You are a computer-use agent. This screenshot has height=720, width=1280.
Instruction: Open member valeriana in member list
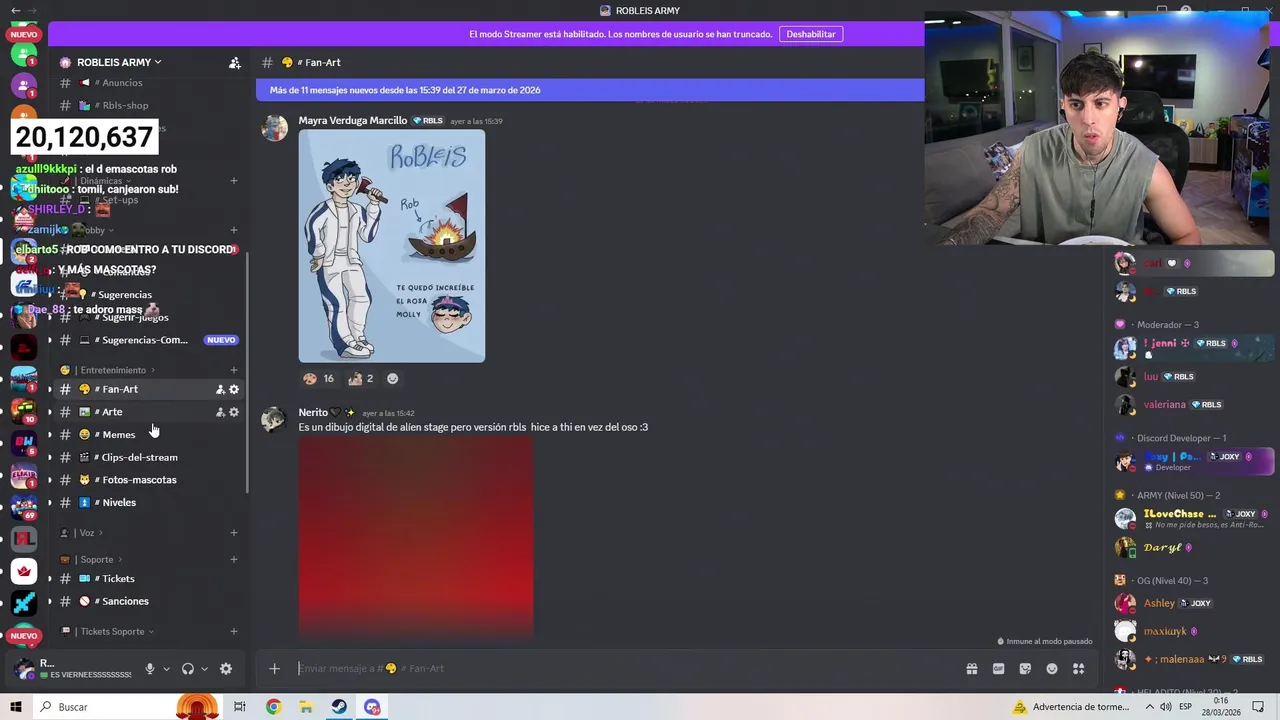pos(1165,405)
